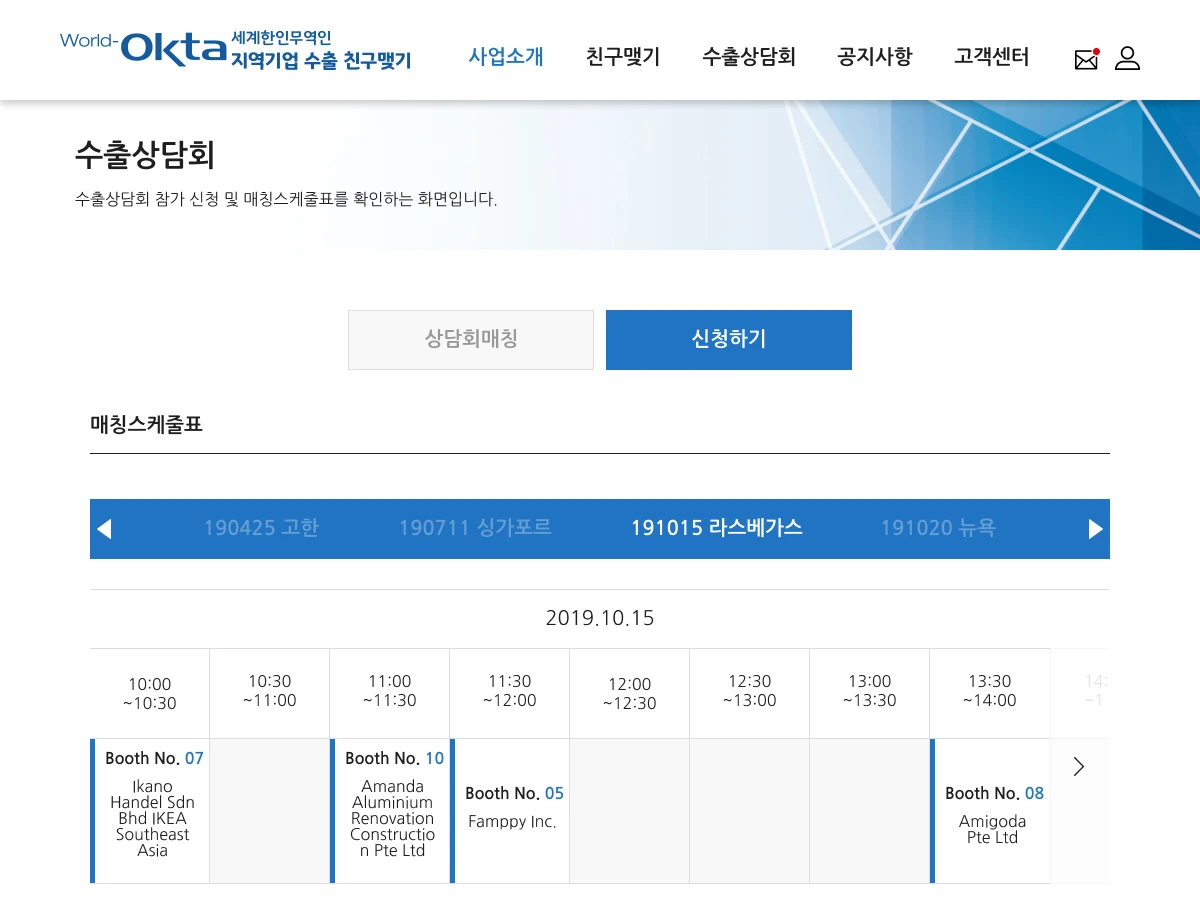The width and height of the screenshot is (1200, 900).
Task: Go to the 수출상담회 menu
Action: tap(748, 57)
